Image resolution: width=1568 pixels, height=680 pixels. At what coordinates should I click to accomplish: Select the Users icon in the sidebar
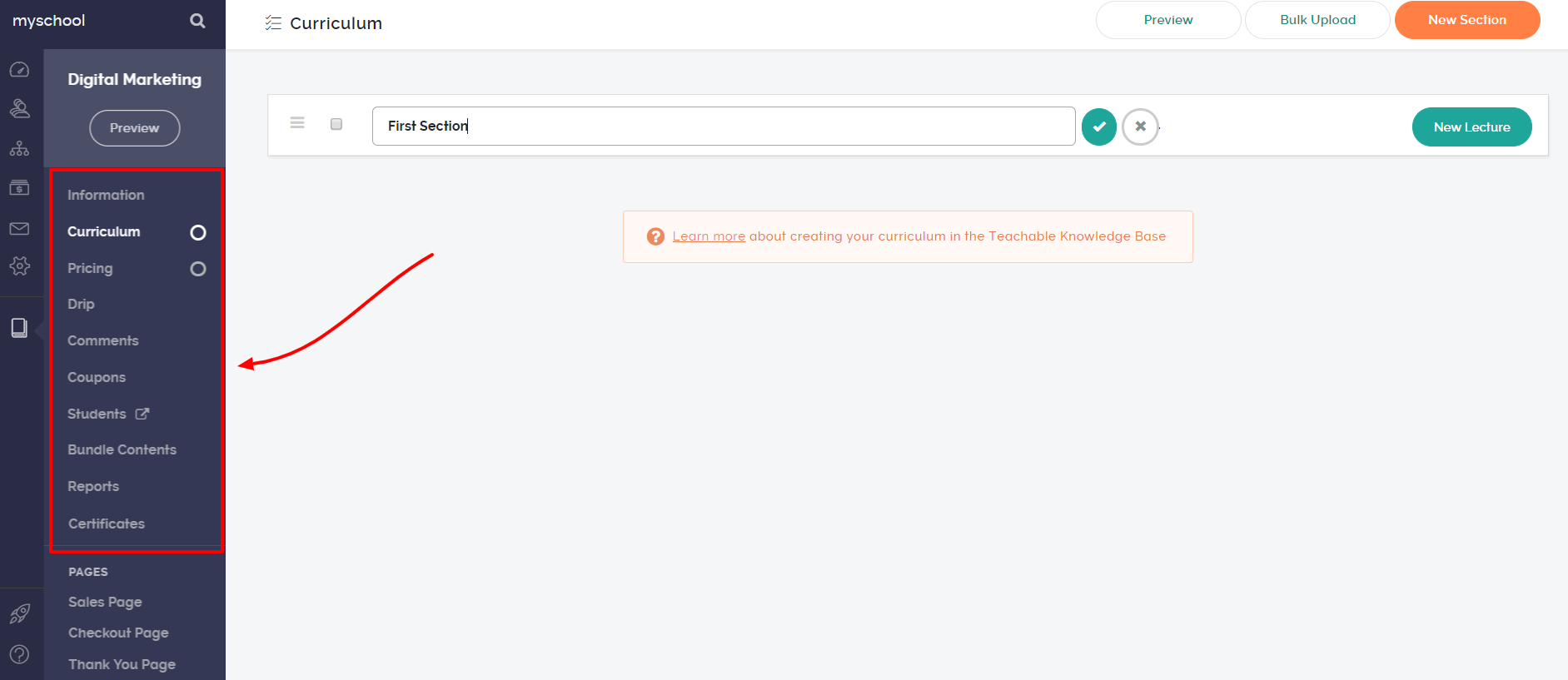point(20,108)
